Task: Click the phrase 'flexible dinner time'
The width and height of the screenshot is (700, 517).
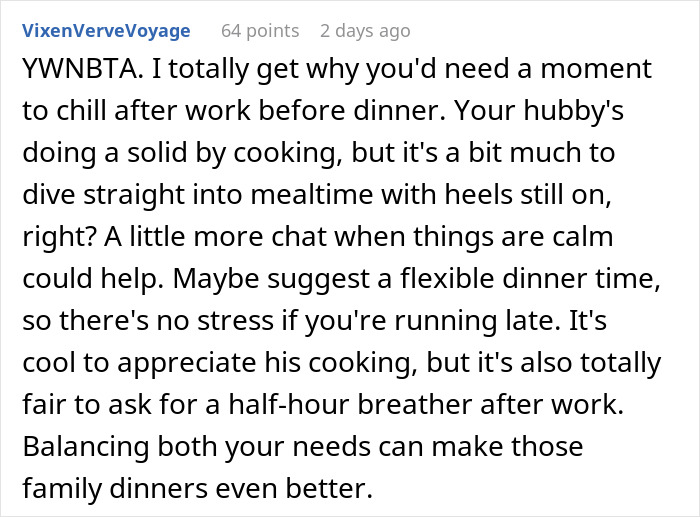Action: [x=529, y=279]
